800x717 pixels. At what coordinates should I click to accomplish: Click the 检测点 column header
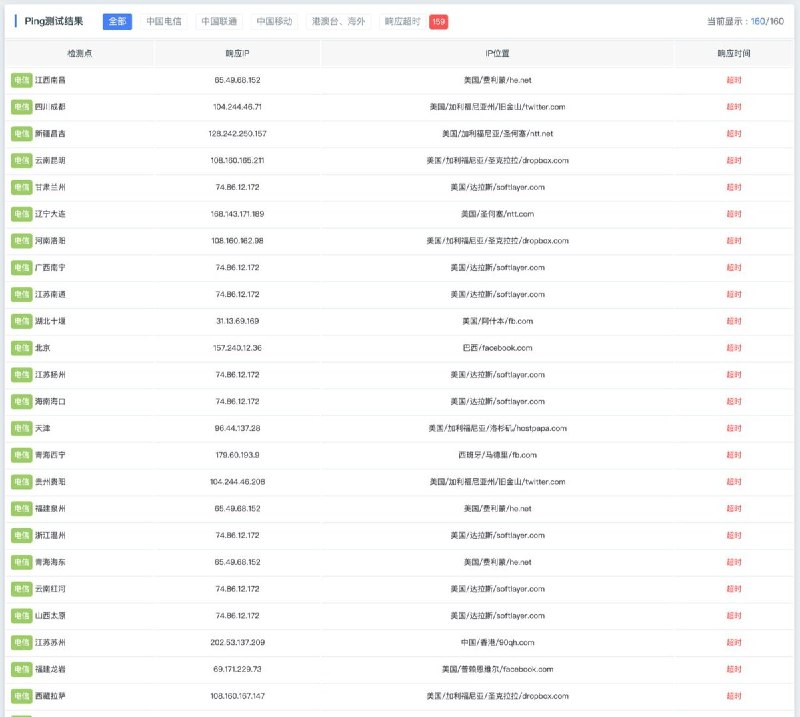pyautogui.click(x=79, y=53)
